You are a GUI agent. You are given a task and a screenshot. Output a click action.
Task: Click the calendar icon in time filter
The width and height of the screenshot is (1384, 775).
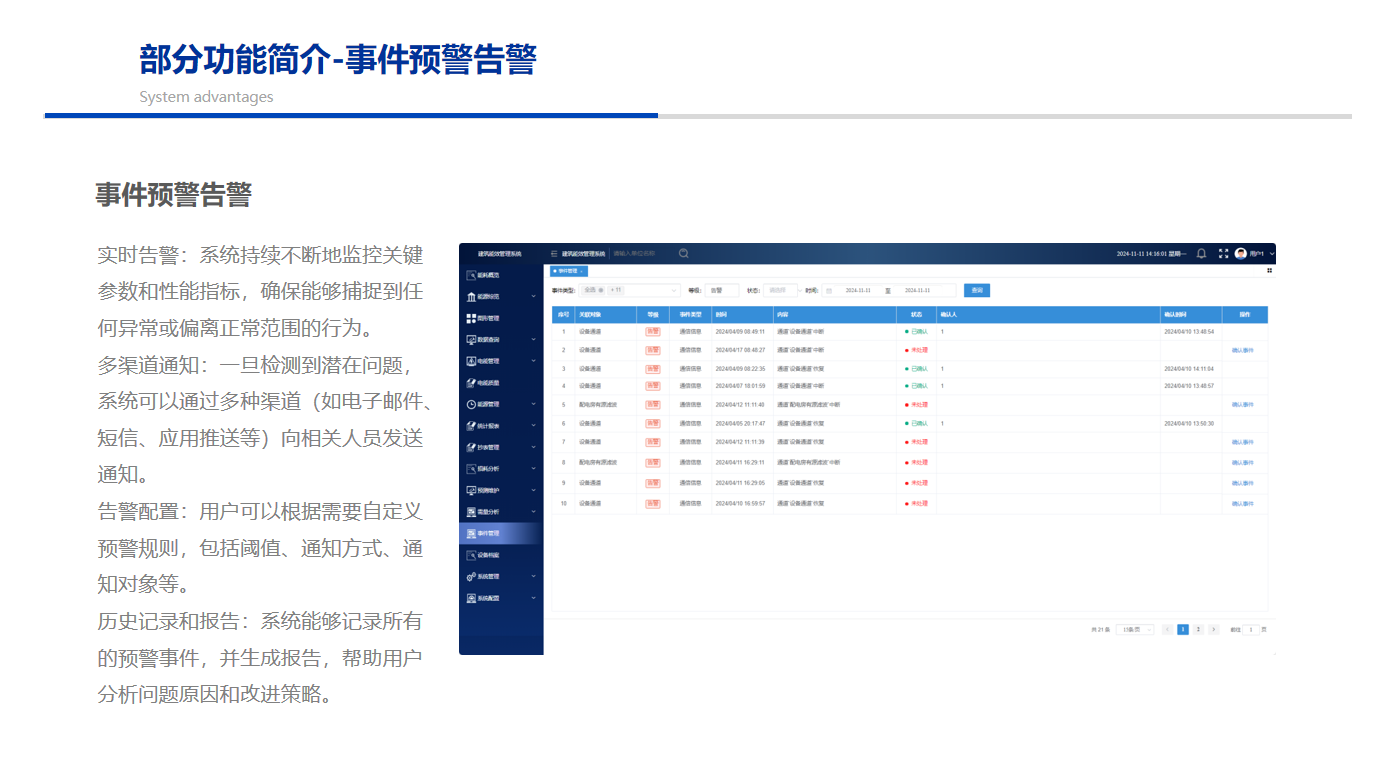829,291
